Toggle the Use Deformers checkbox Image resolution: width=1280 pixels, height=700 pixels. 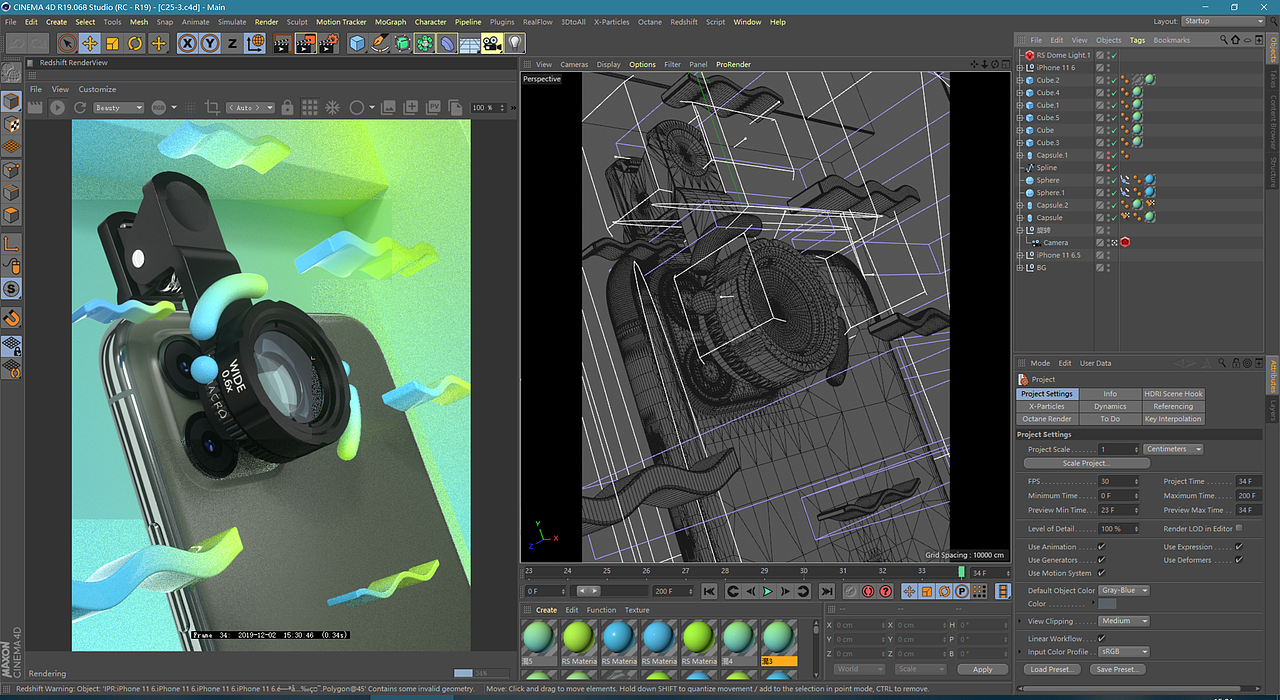point(1239,560)
